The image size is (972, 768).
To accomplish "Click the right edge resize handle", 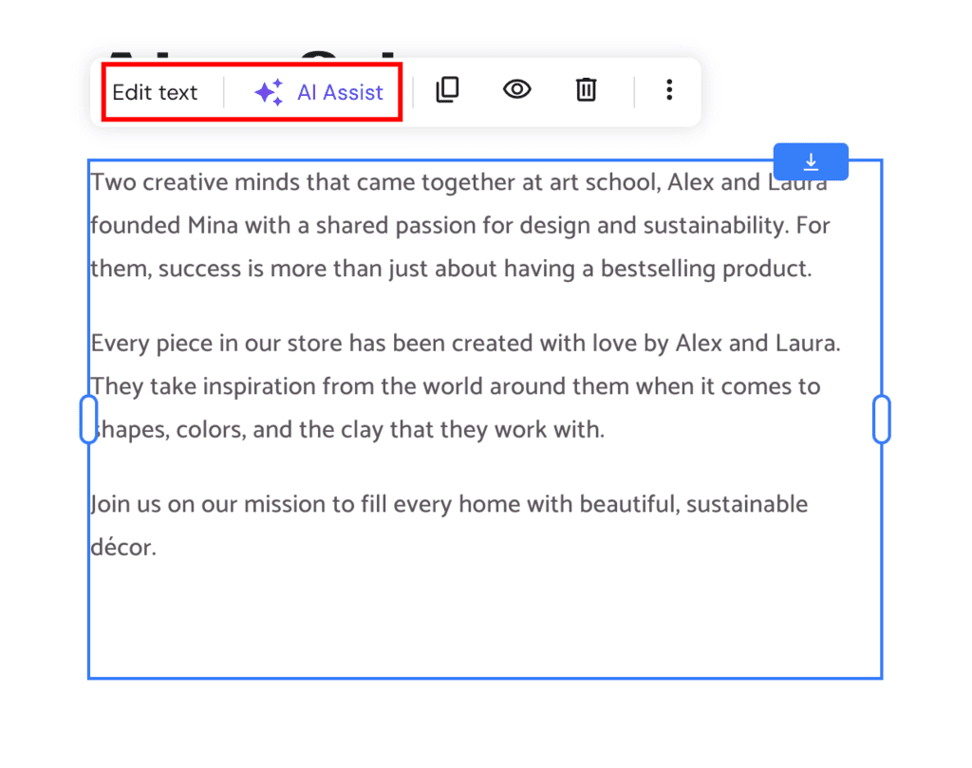I will click(881, 419).
